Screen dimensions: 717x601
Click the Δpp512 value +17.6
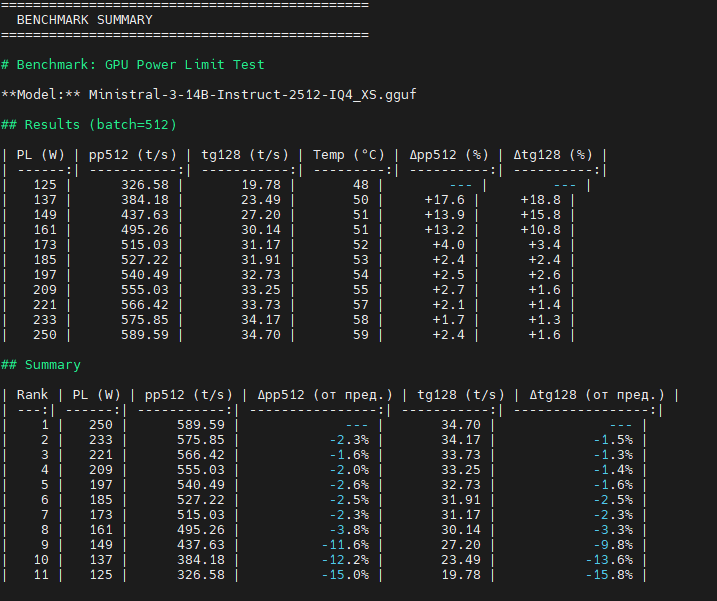pos(444,200)
